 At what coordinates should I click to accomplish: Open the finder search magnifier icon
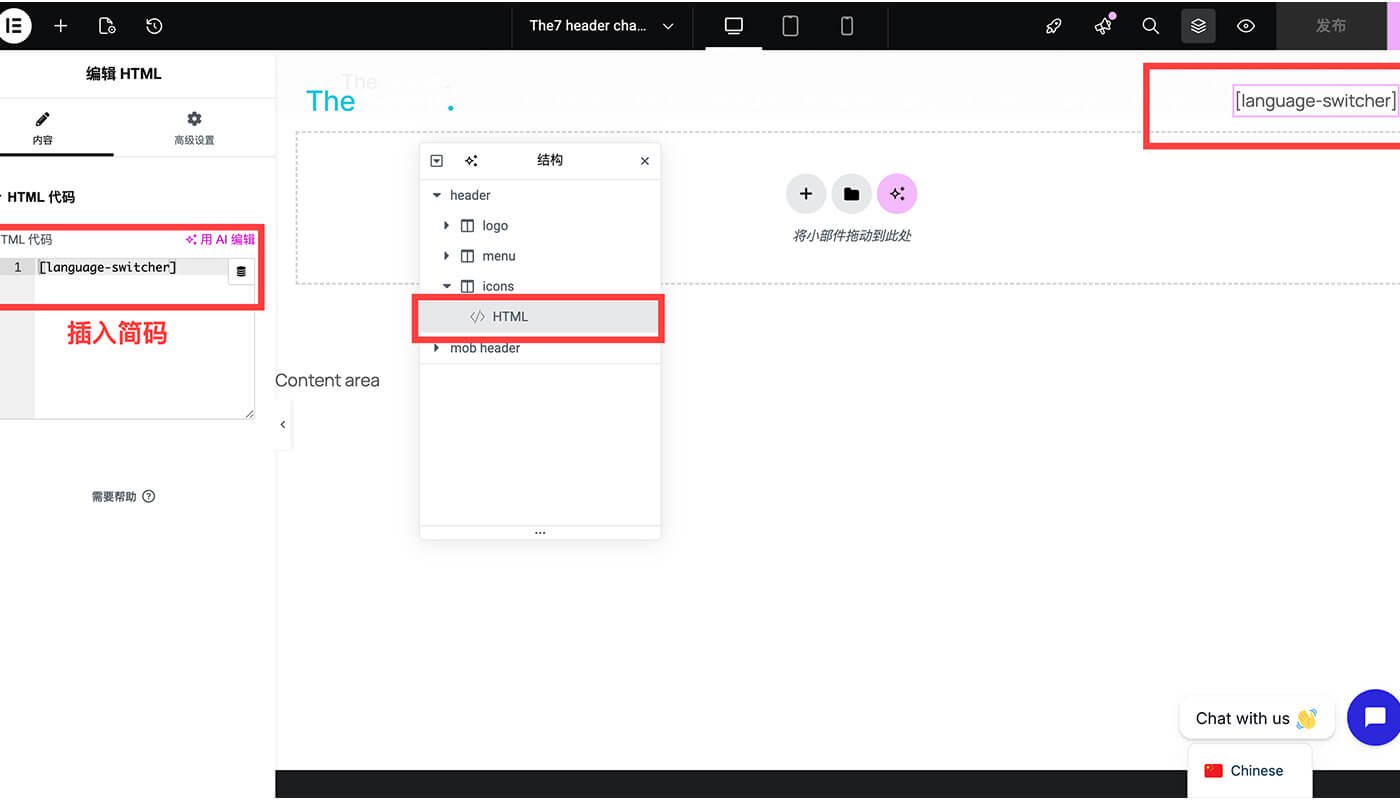point(1151,26)
